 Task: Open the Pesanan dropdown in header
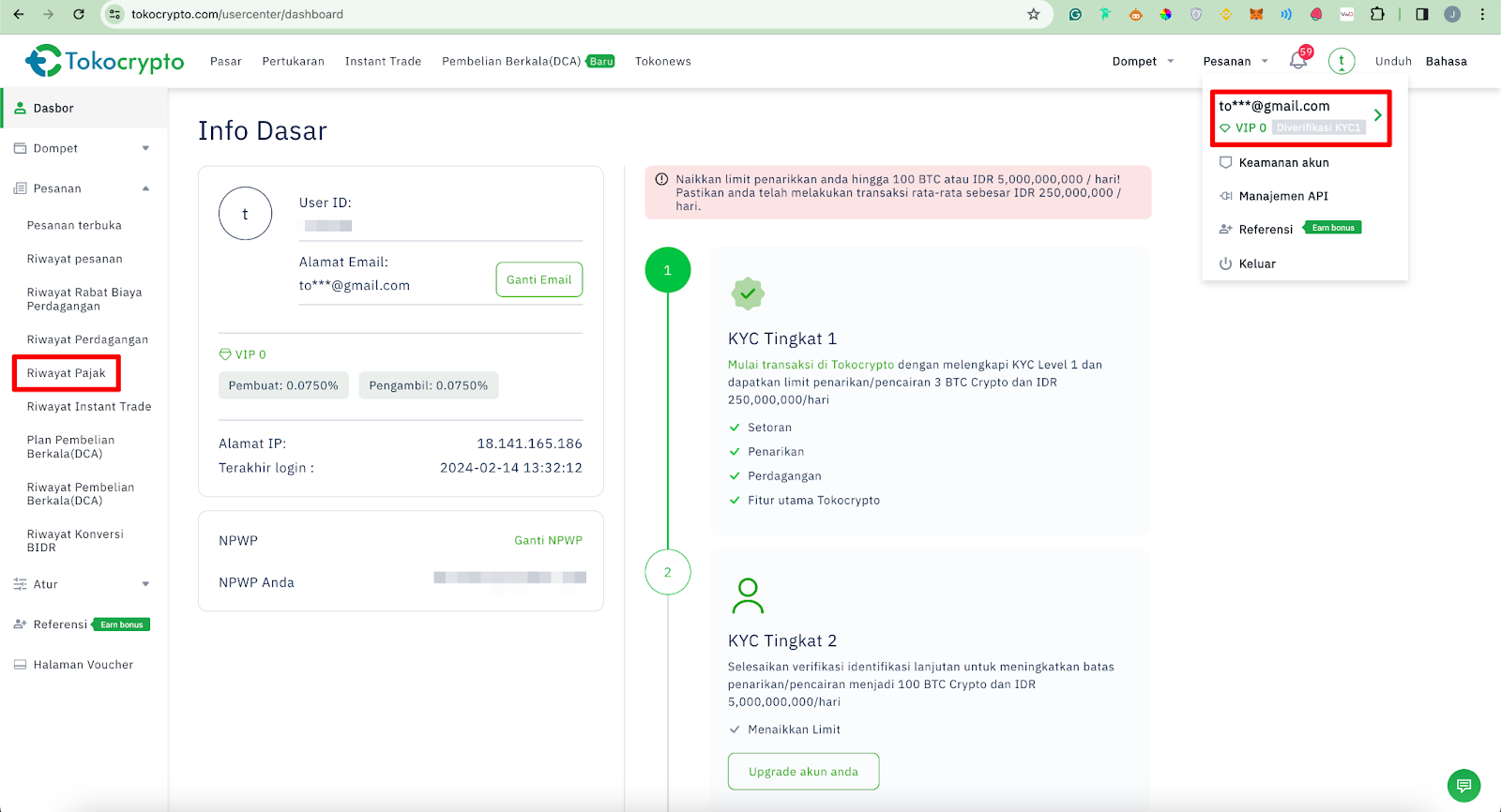1236,61
